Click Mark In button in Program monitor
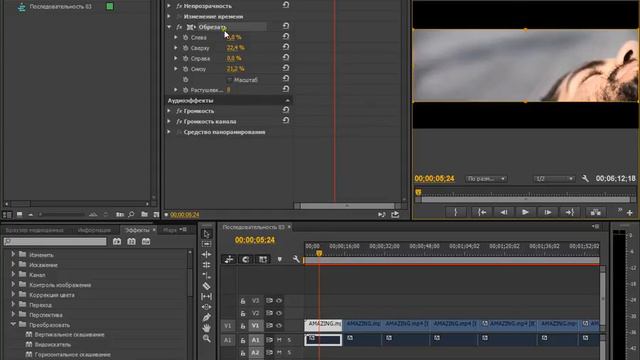This screenshot has width=640, height=360. (456, 212)
